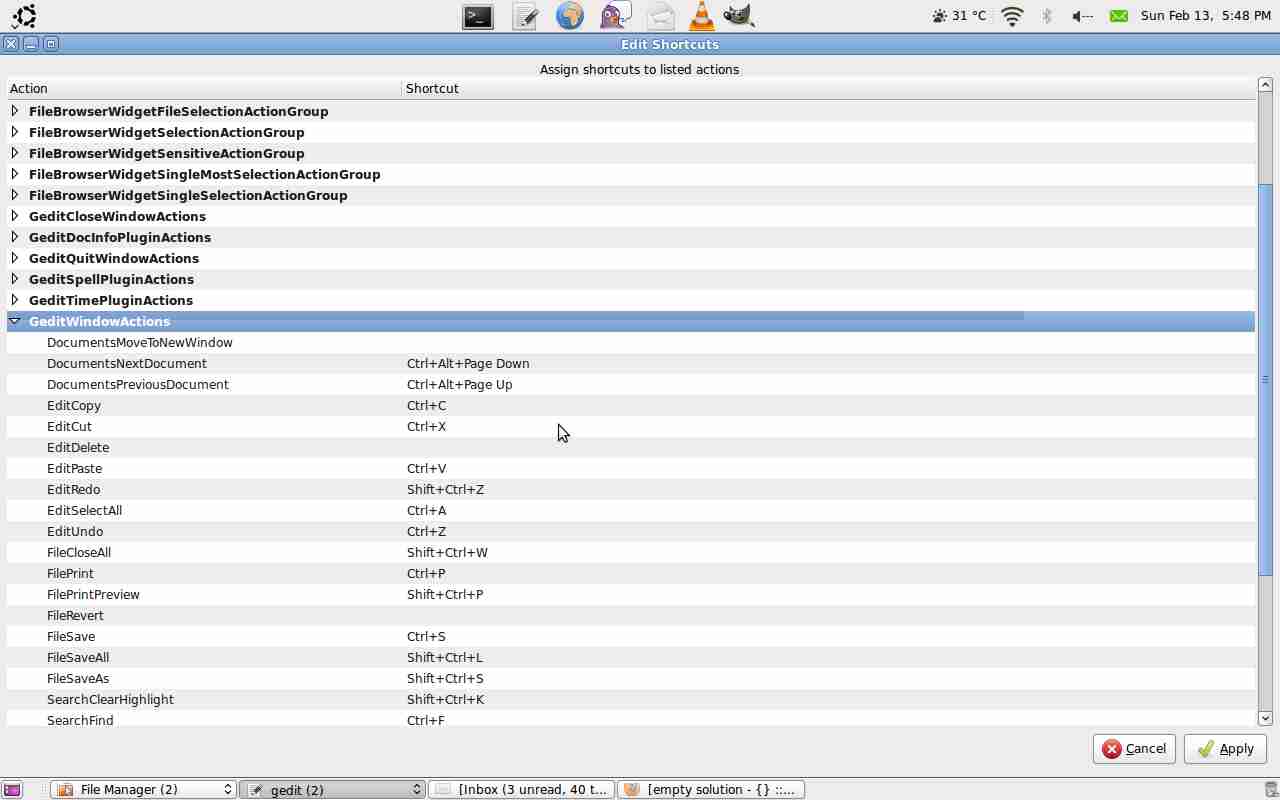Image resolution: width=1280 pixels, height=800 pixels.
Task: Sort by the Shortcut column header
Action: 828,89
